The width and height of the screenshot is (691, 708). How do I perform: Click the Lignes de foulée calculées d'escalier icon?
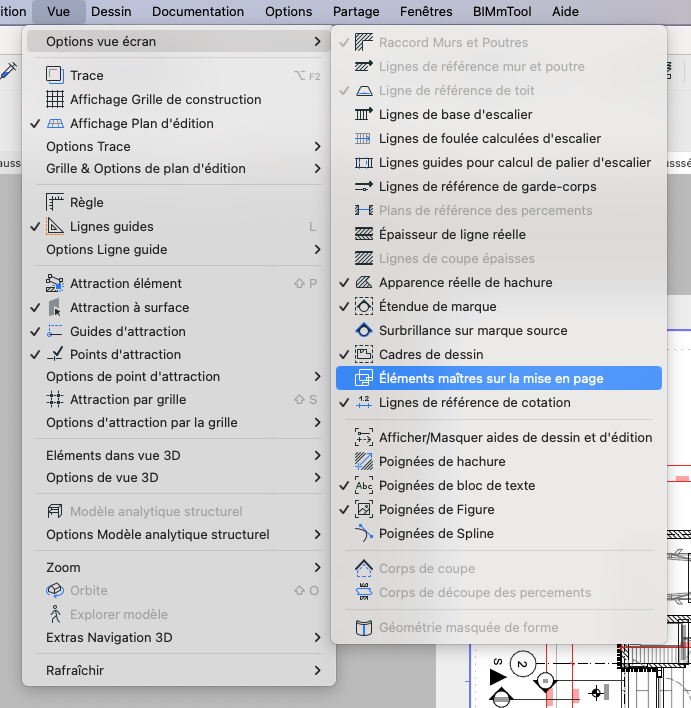(x=363, y=139)
